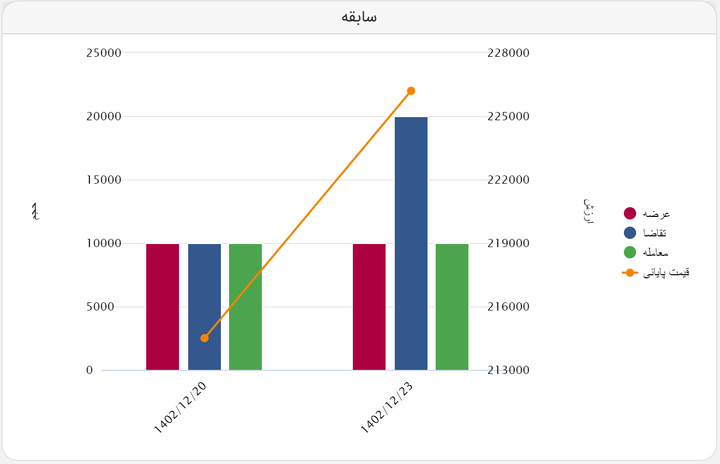The height and width of the screenshot is (464, 720).
Task: Click the orange line segment between dates
Action: 308,215
